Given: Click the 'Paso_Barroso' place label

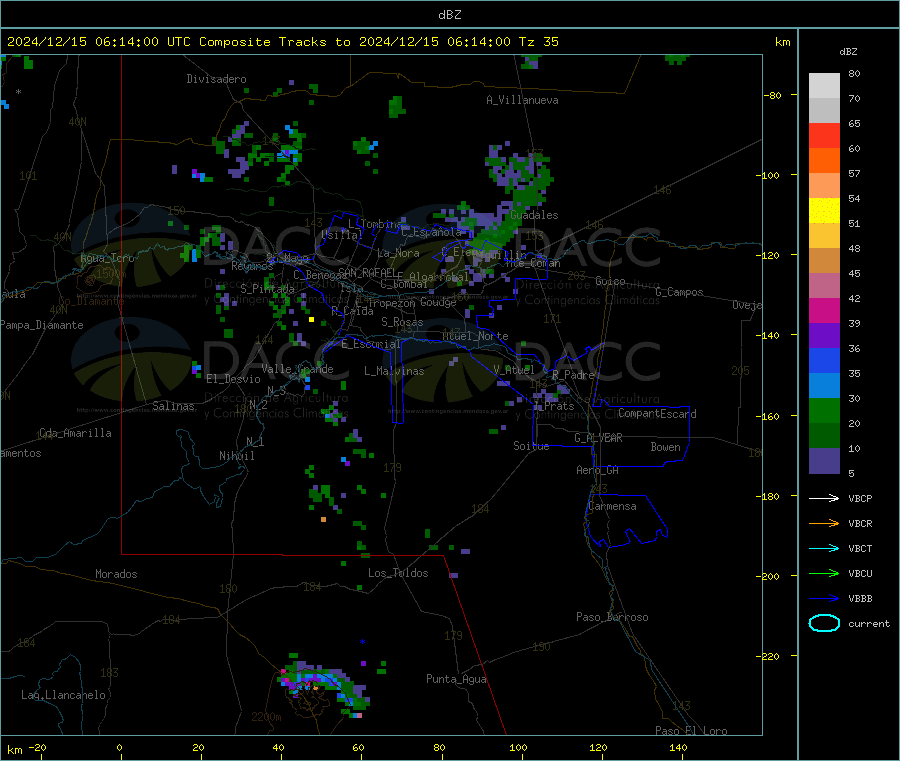Looking at the screenshot, I should 612,617.
